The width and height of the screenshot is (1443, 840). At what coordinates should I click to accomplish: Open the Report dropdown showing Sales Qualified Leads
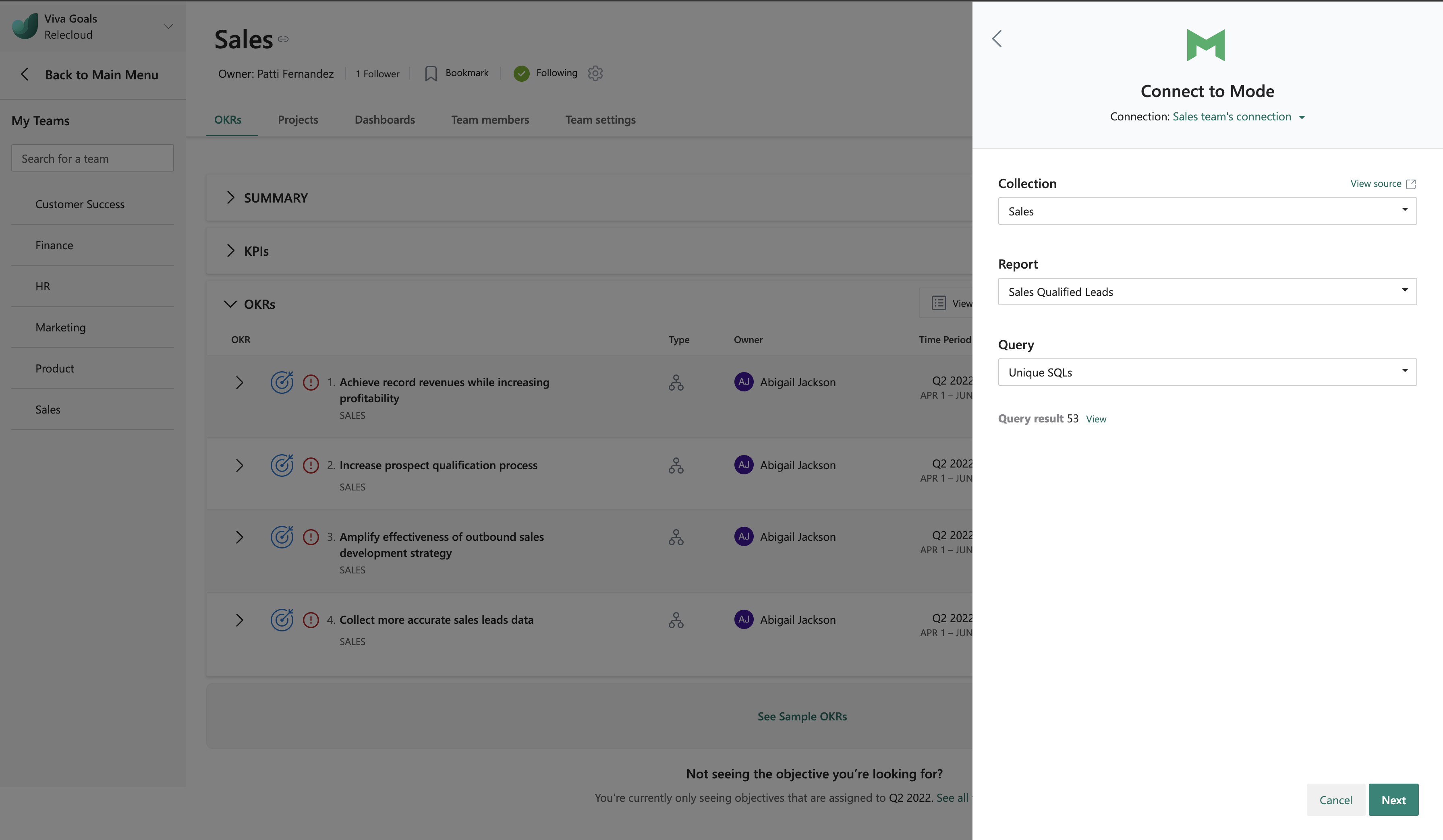coord(1207,292)
